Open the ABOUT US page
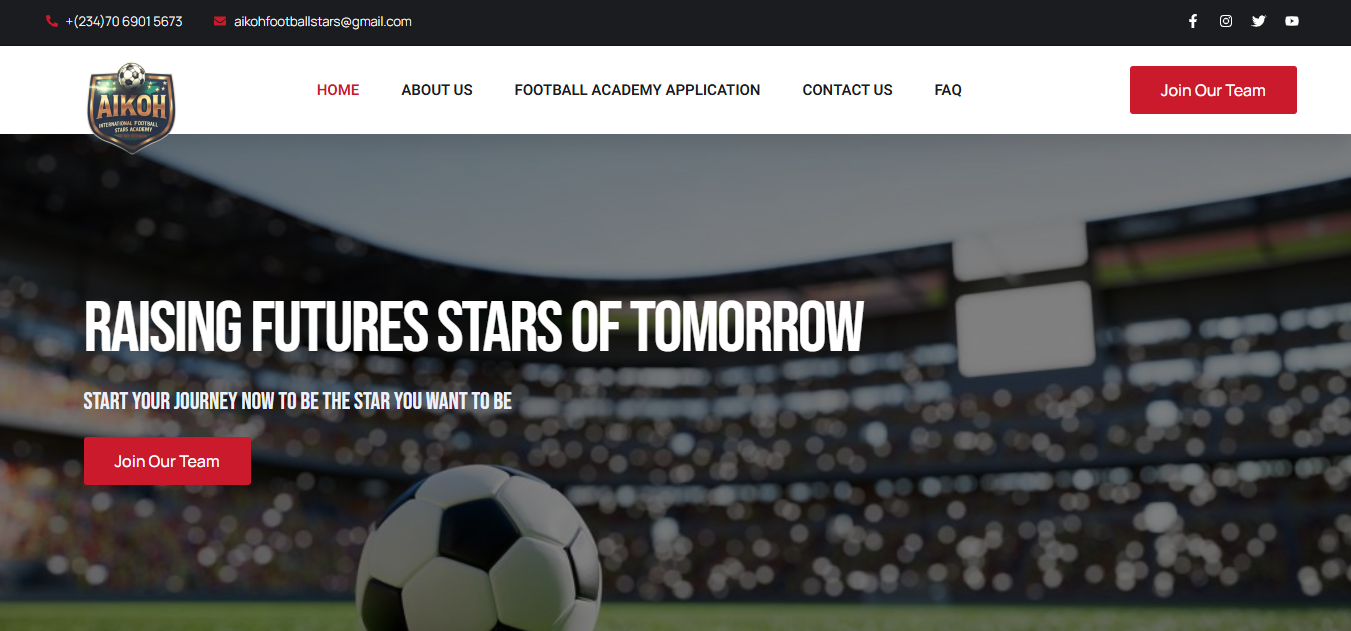The height and width of the screenshot is (631, 1351). [437, 90]
